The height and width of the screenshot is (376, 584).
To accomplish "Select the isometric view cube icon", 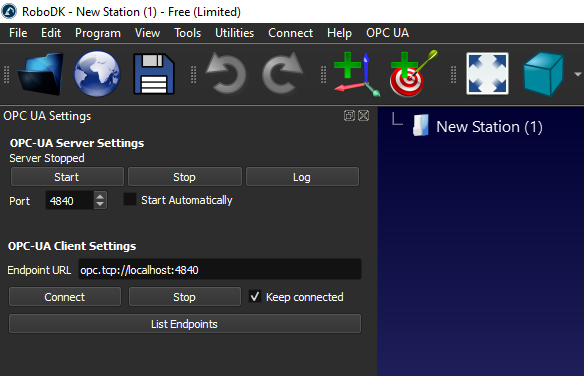I will (x=543, y=74).
